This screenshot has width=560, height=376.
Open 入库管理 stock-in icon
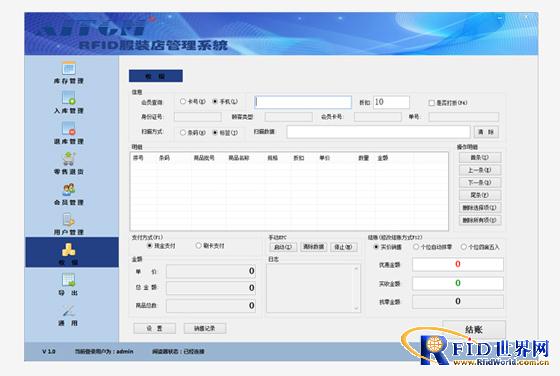pyautogui.click(x=69, y=97)
